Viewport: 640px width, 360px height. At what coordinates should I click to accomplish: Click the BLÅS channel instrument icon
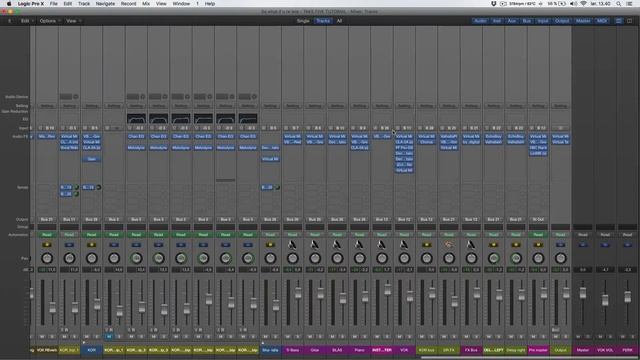[337, 245]
